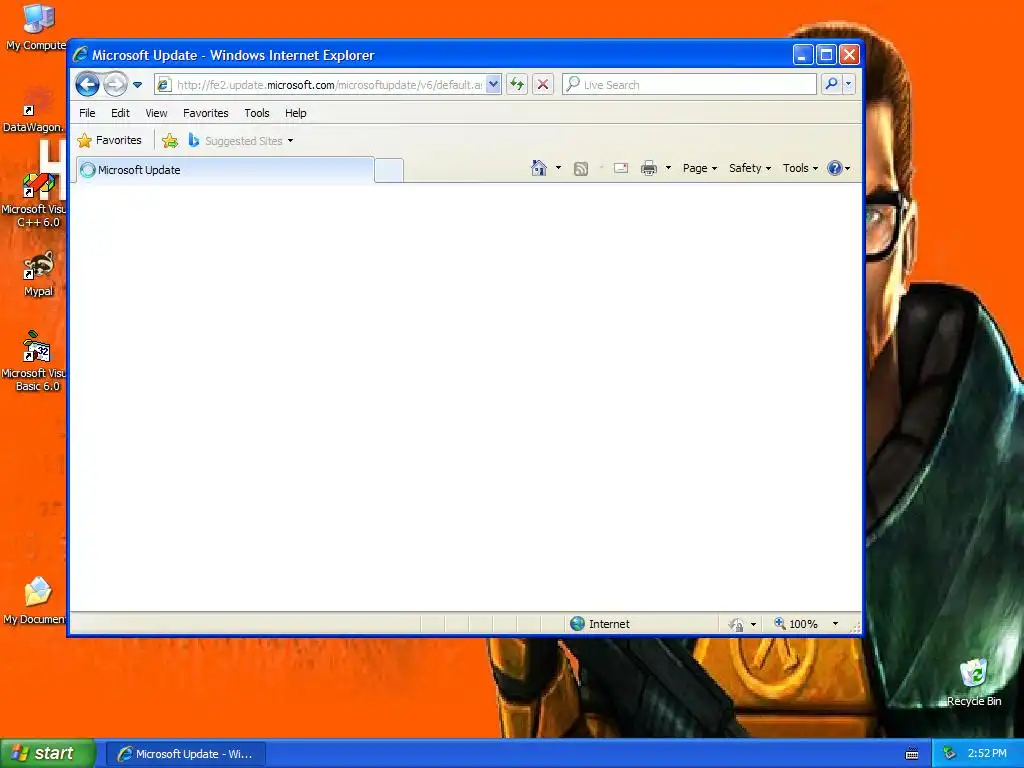The image size is (1024, 768).
Task: Select the Recycle Bin desktop icon
Action: [973, 683]
